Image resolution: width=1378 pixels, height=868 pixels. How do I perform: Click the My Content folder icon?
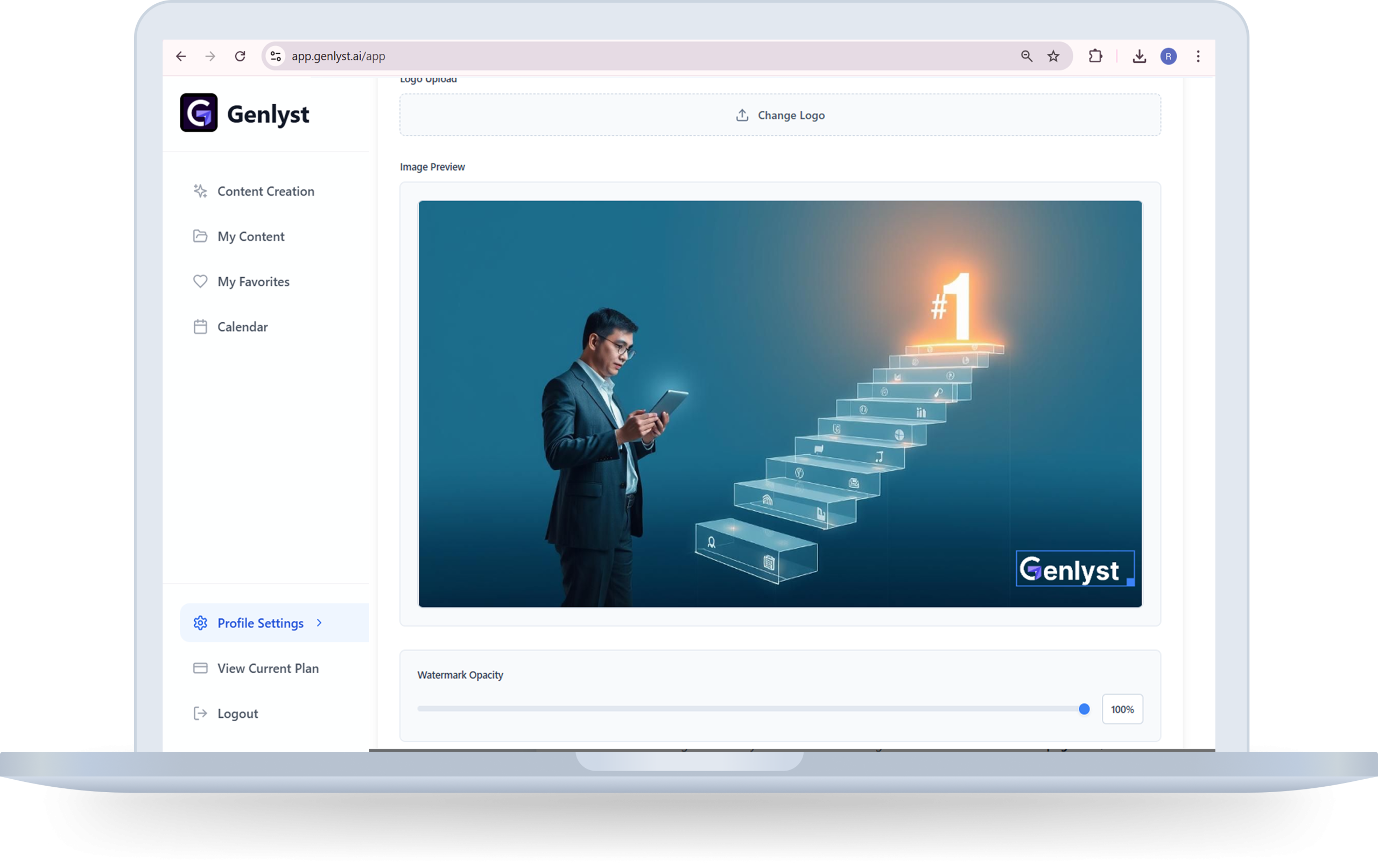200,236
